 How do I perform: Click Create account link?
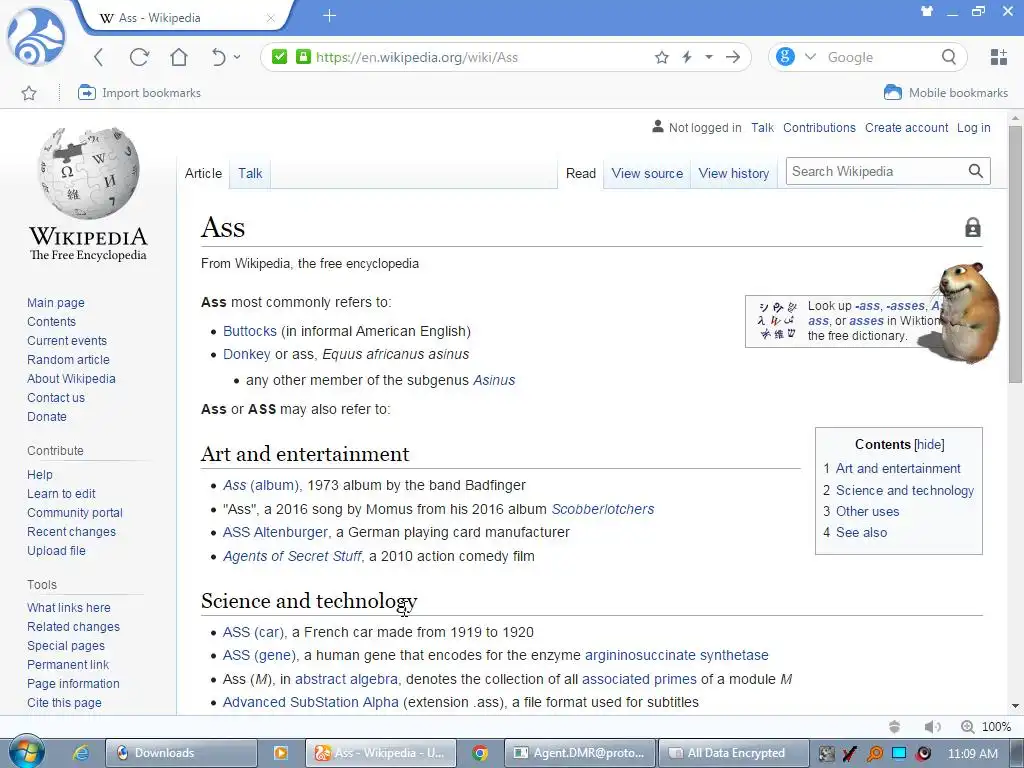(x=906, y=128)
